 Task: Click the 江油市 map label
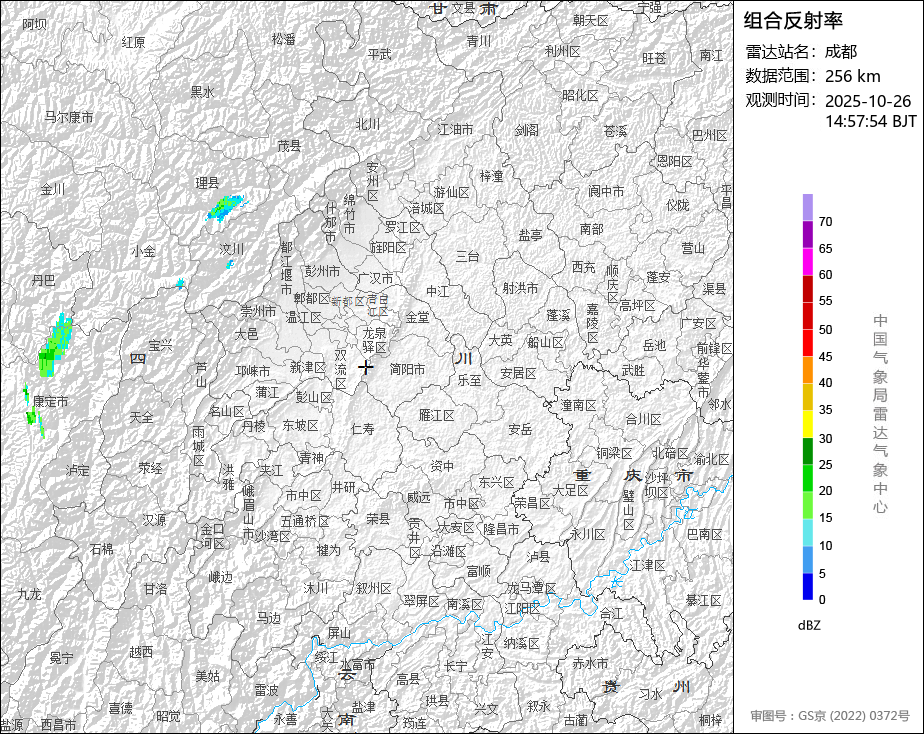(x=456, y=129)
